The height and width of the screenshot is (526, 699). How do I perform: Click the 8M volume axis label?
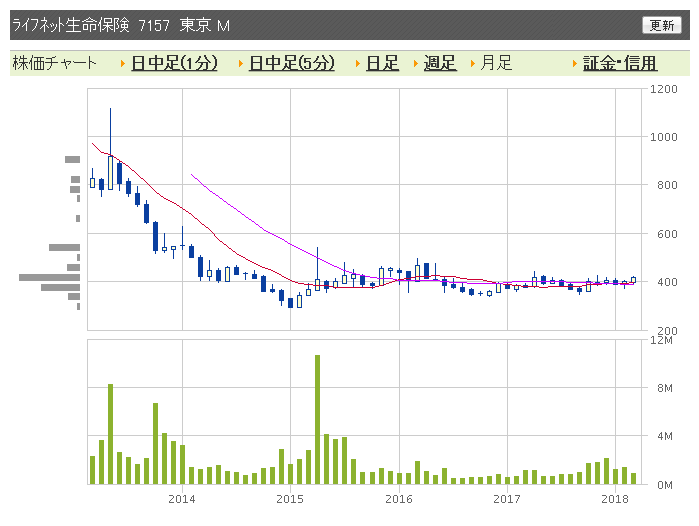coord(665,388)
